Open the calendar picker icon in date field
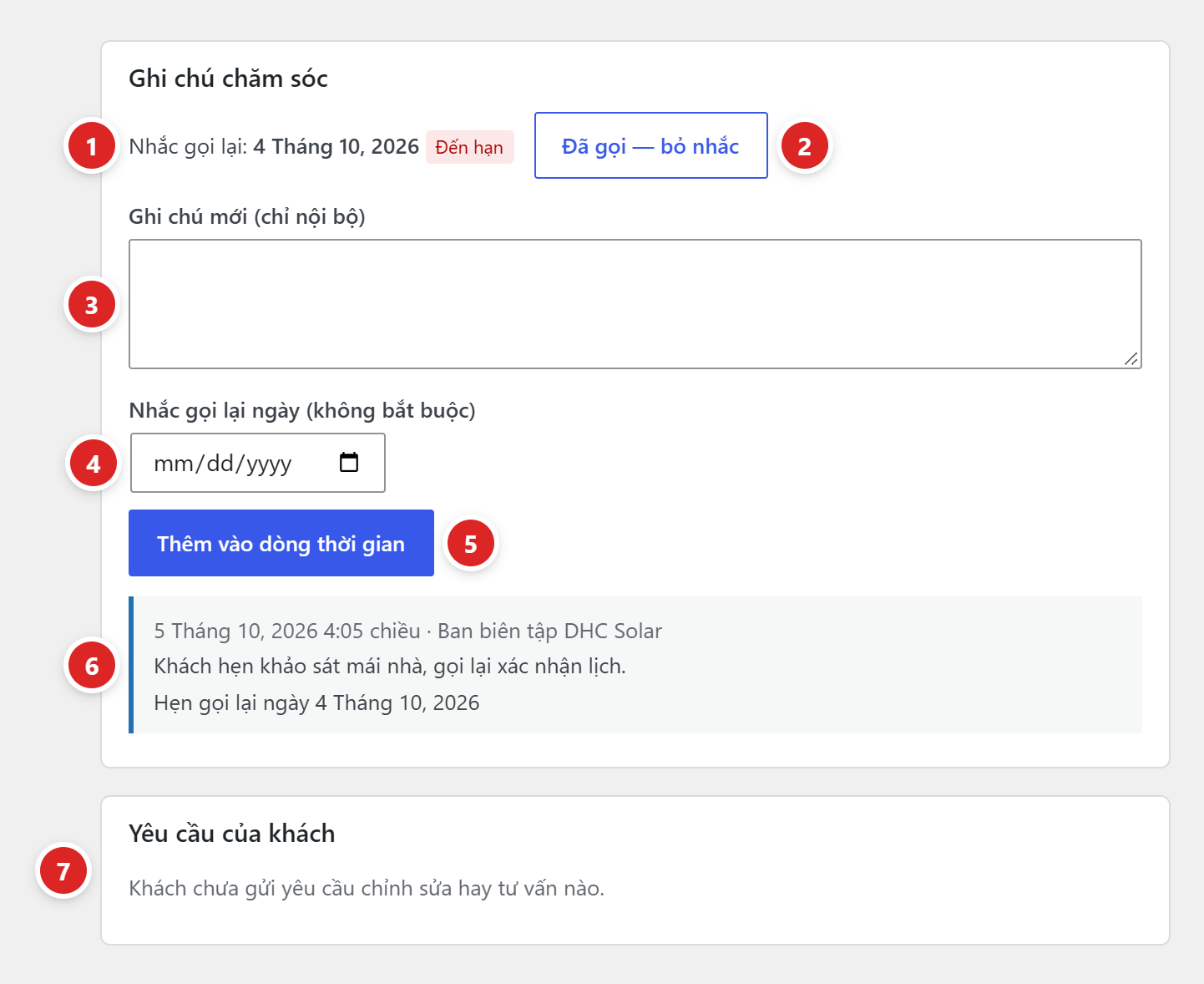1204x984 pixels. coord(349,462)
